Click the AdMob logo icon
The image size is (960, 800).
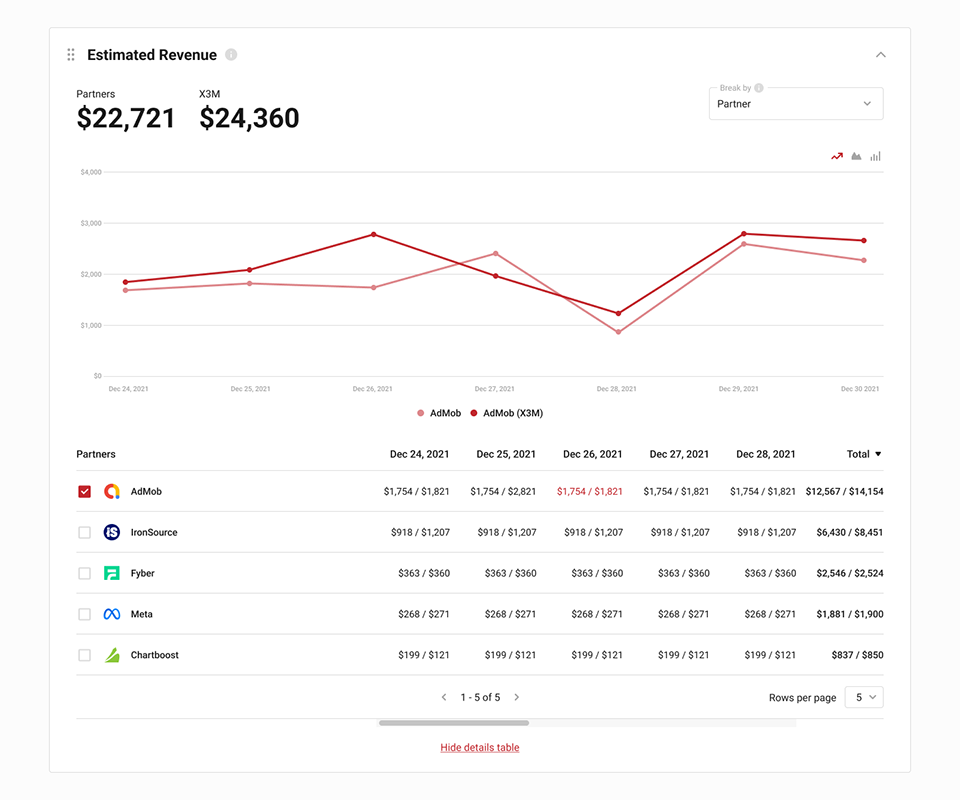point(111,492)
